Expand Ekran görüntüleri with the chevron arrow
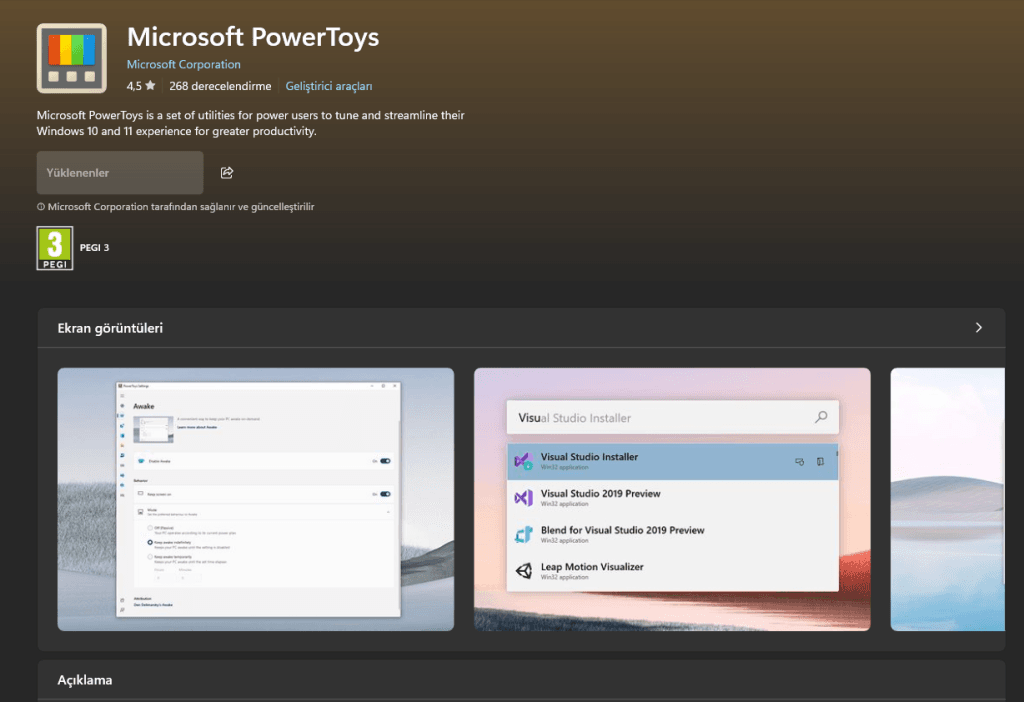 978,328
